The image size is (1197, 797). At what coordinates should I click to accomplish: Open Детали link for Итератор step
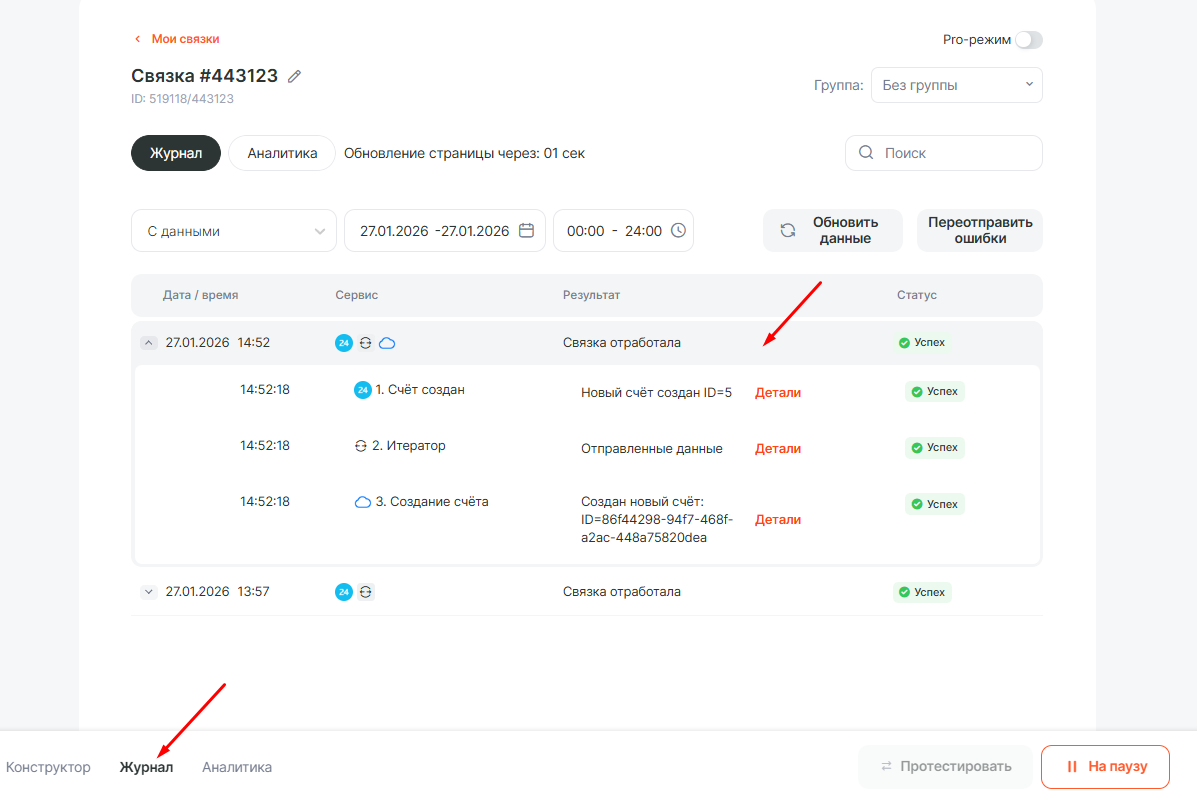777,449
